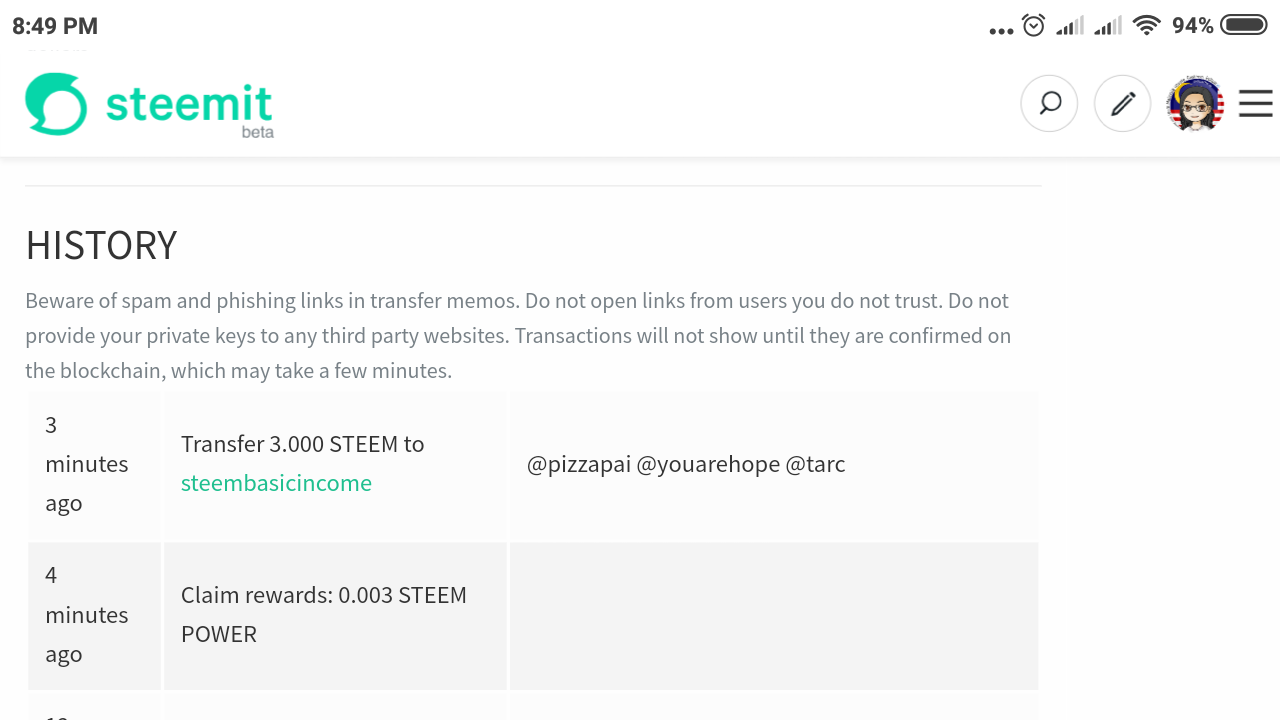Screen dimensions: 1280x720
Task: Open the steembasicincome account link
Action: pos(276,483)
